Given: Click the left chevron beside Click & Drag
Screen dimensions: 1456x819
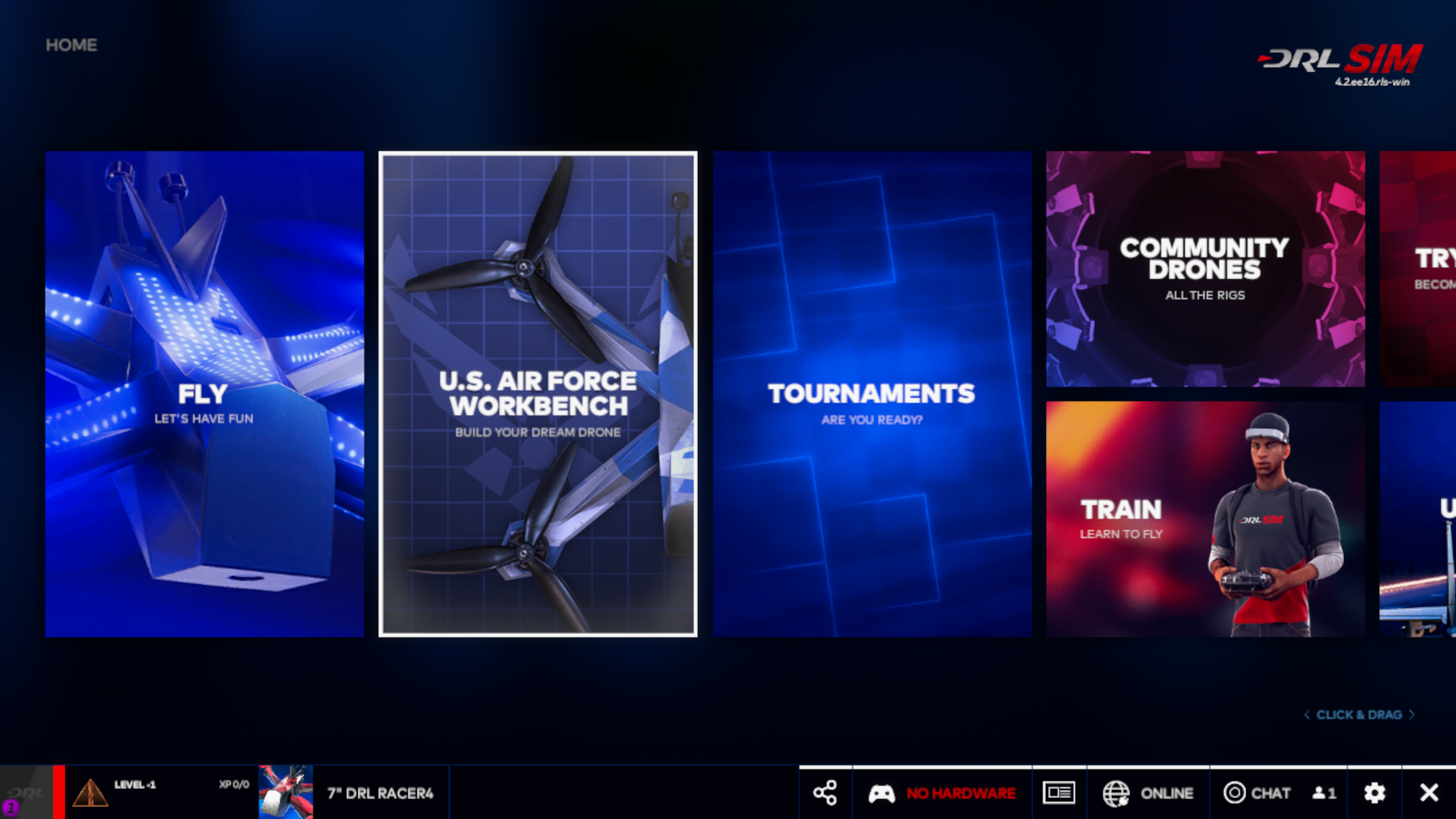Looking at the screenshot, I should [x=1306, y=715].
